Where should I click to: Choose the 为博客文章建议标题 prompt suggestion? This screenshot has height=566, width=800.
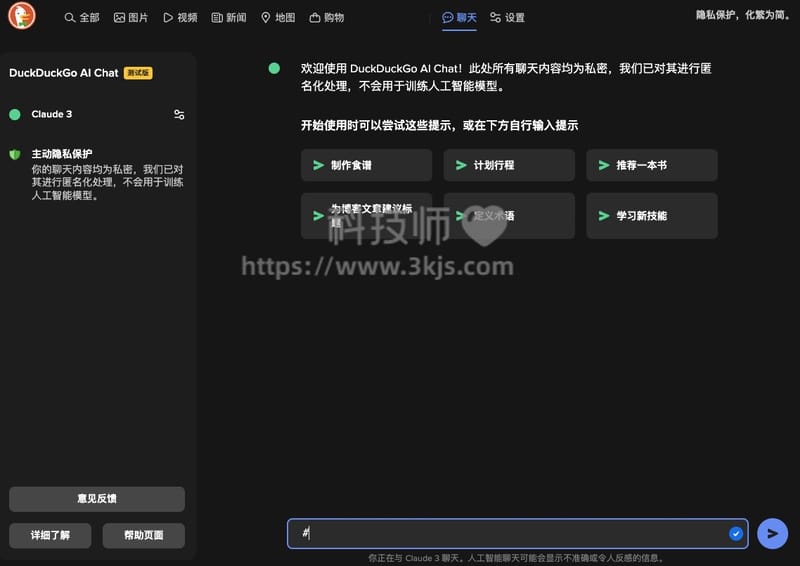coord(366,216)
